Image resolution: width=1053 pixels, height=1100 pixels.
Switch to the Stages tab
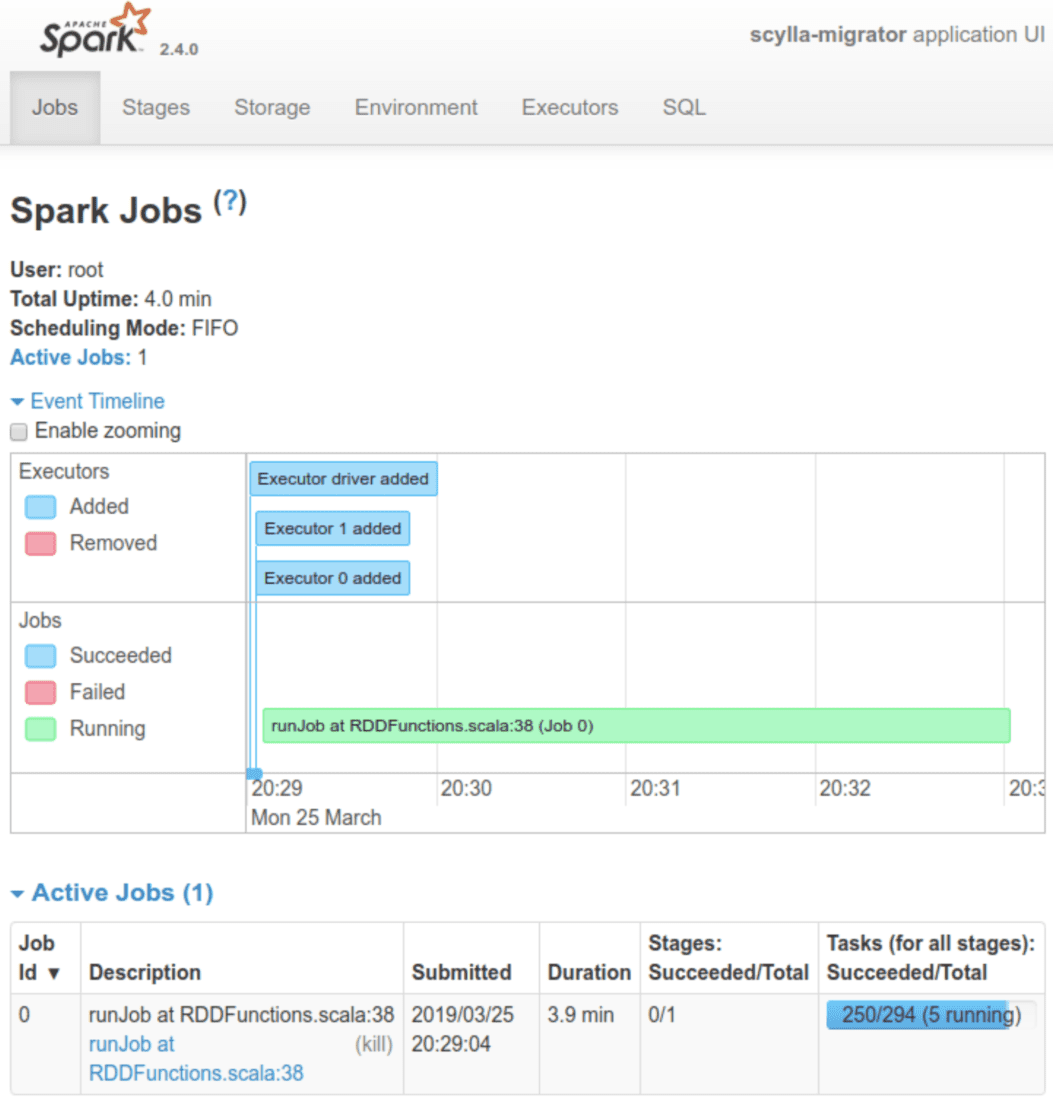coord(155,107)
